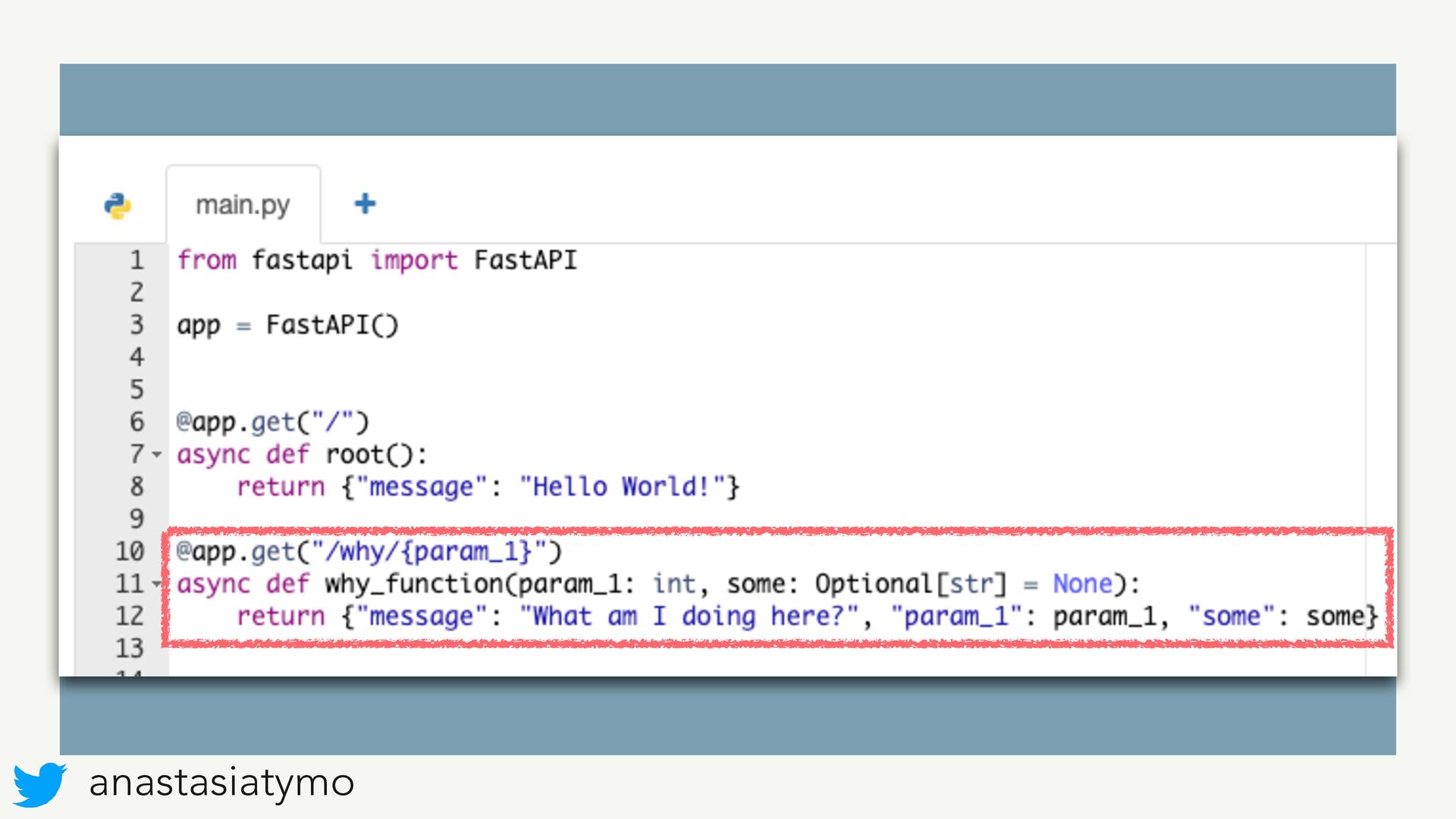Click the None default value
1456x819 pixels.
[x=1082, y=584]
